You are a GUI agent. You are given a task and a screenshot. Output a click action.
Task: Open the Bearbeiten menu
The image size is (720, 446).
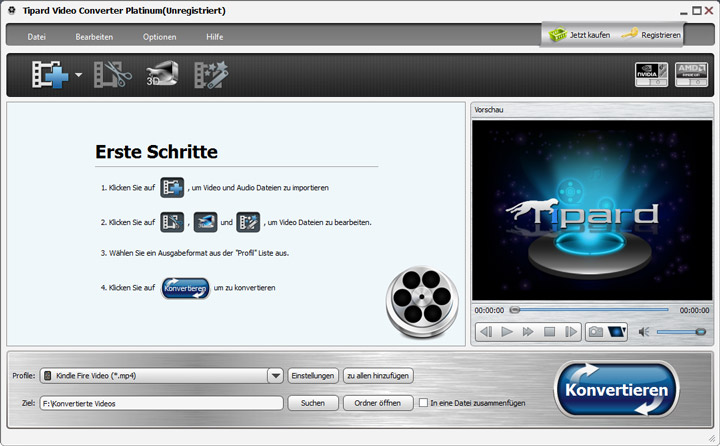94,37
